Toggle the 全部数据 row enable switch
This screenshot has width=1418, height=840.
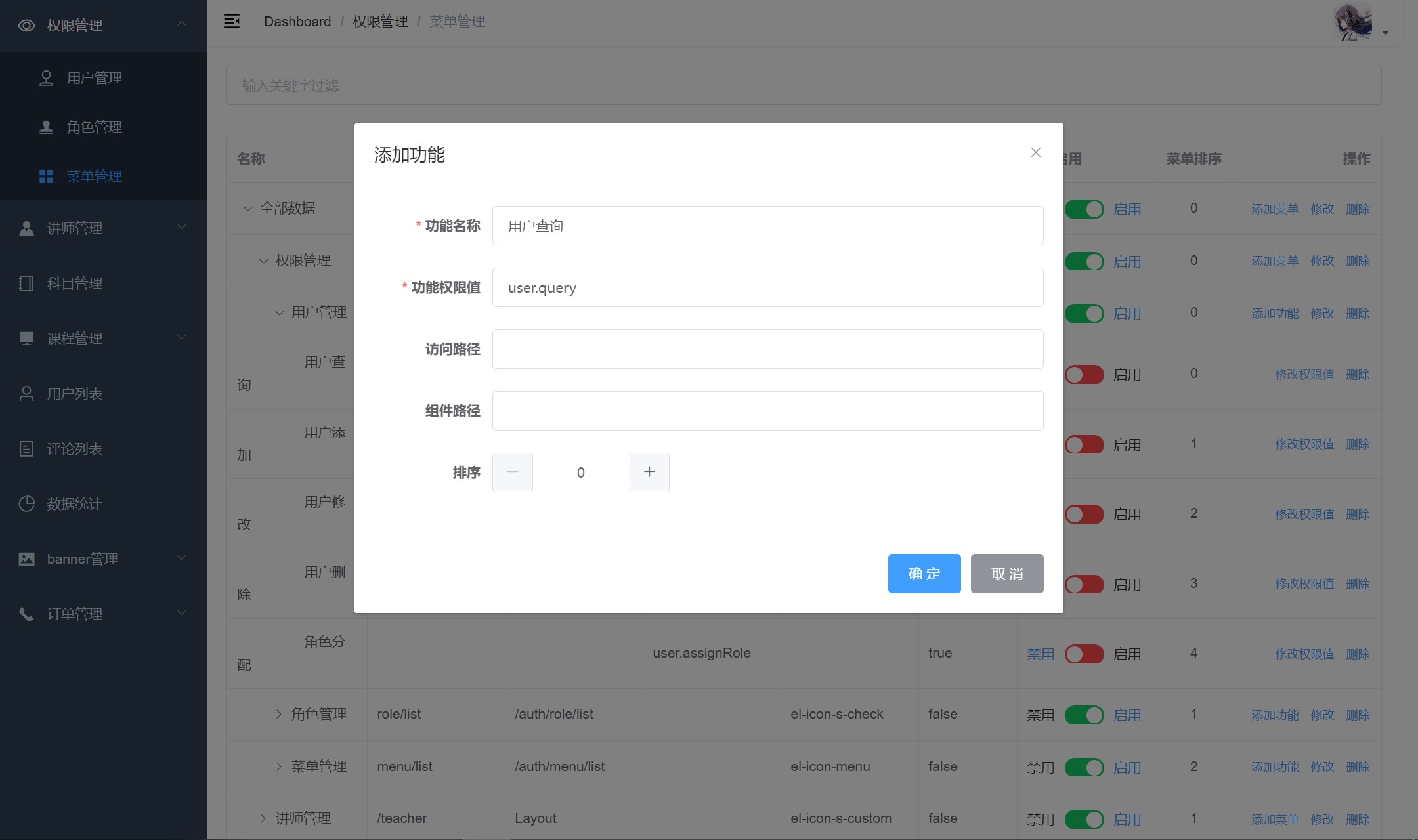pos(1084,209)
